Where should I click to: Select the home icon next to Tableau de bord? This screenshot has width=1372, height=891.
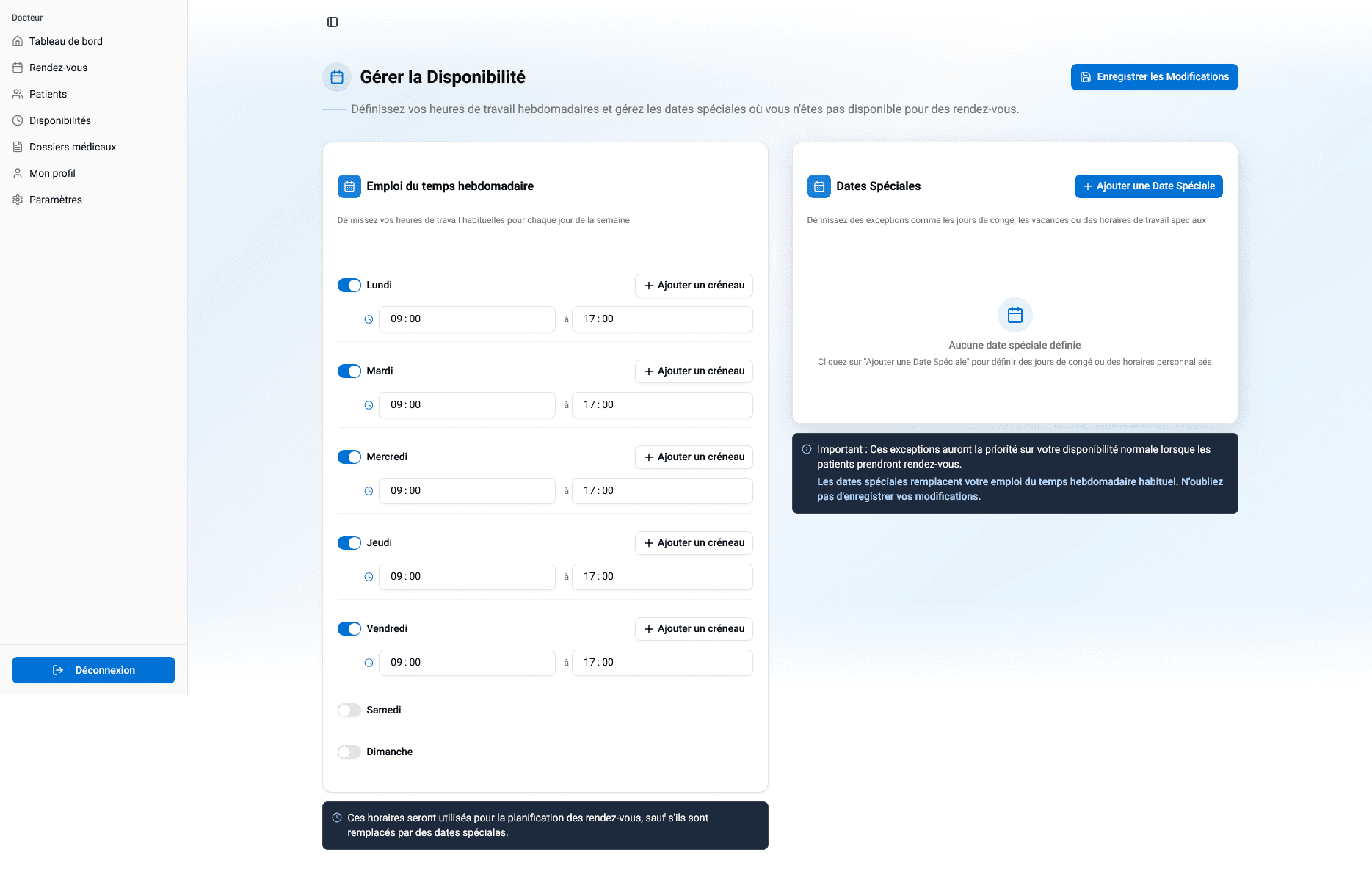[x=18, y=41]
